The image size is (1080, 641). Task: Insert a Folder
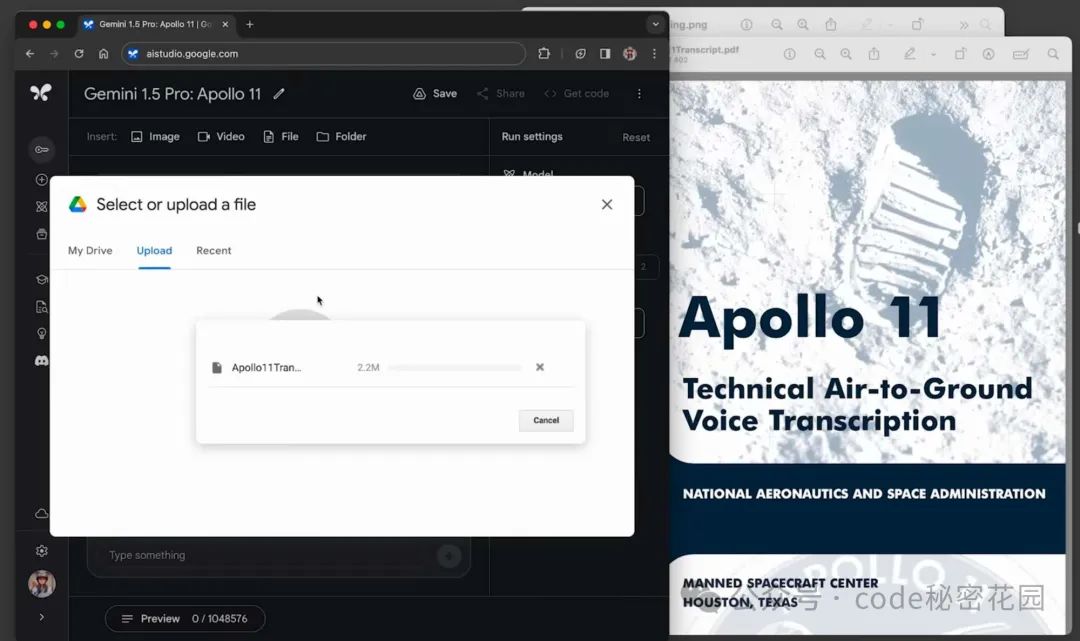(342, 136)
